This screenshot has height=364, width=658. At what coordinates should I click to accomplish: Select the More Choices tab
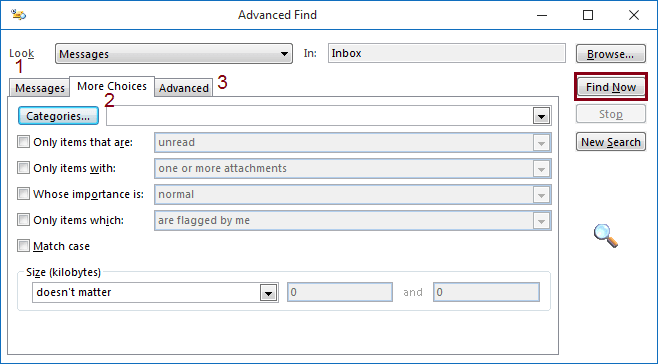click(x=112, y=86)
